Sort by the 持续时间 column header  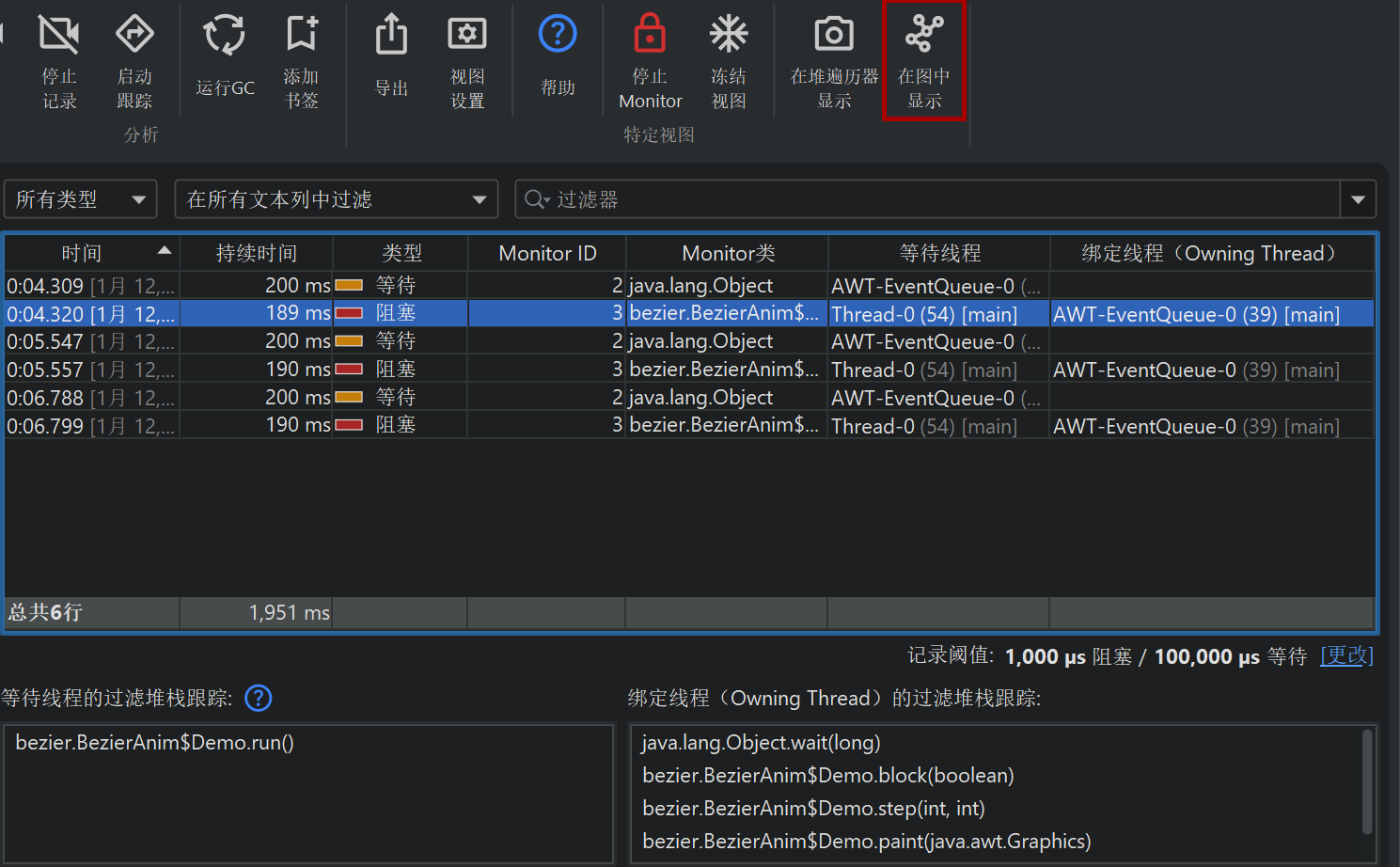(256, 253)
